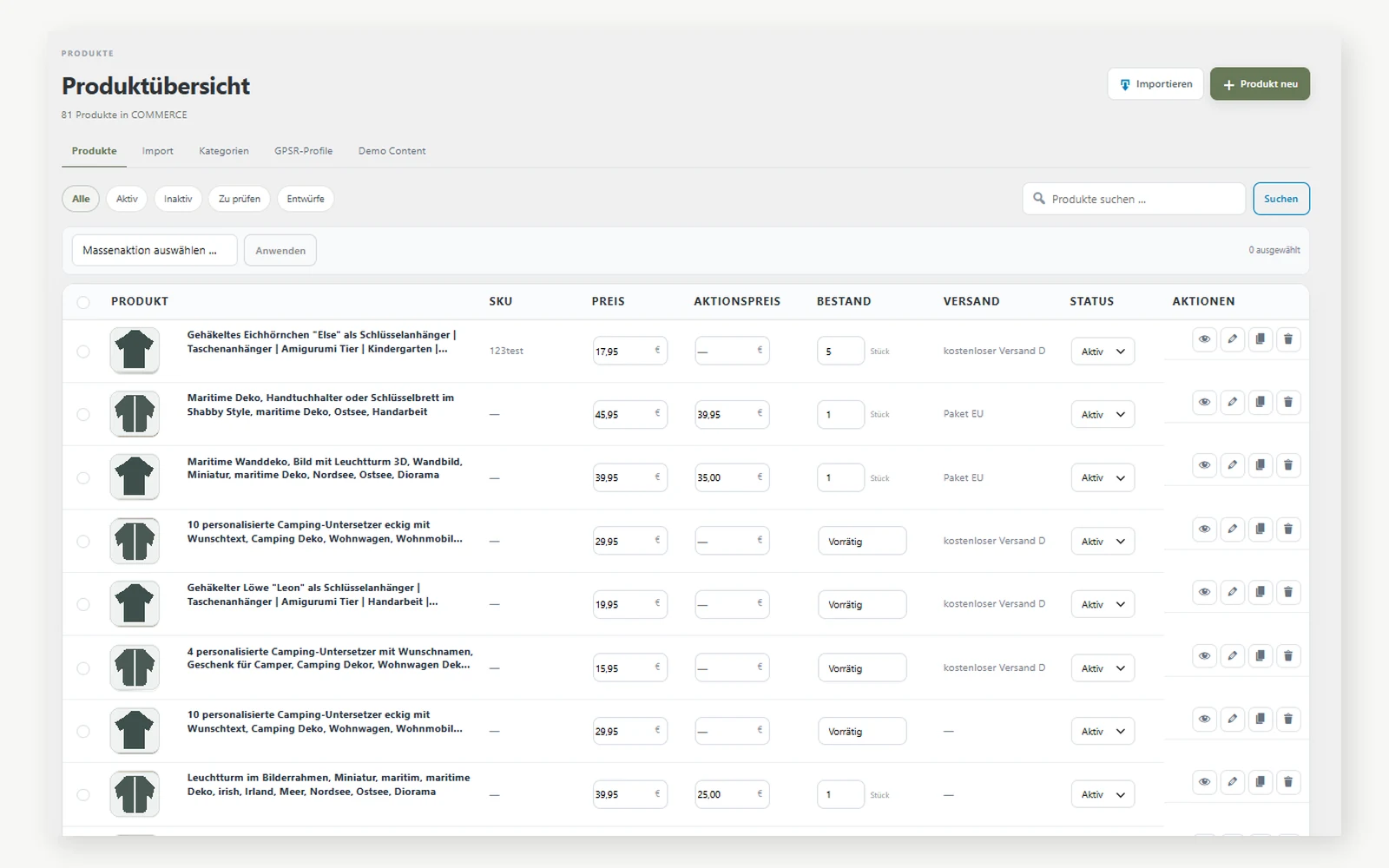The height and width of the screenshot is (868, 1389).
Task: Open status dropdown for Handtuchhalter oder Schlüsselbrett row
Action: click(x=1103, y=415)
